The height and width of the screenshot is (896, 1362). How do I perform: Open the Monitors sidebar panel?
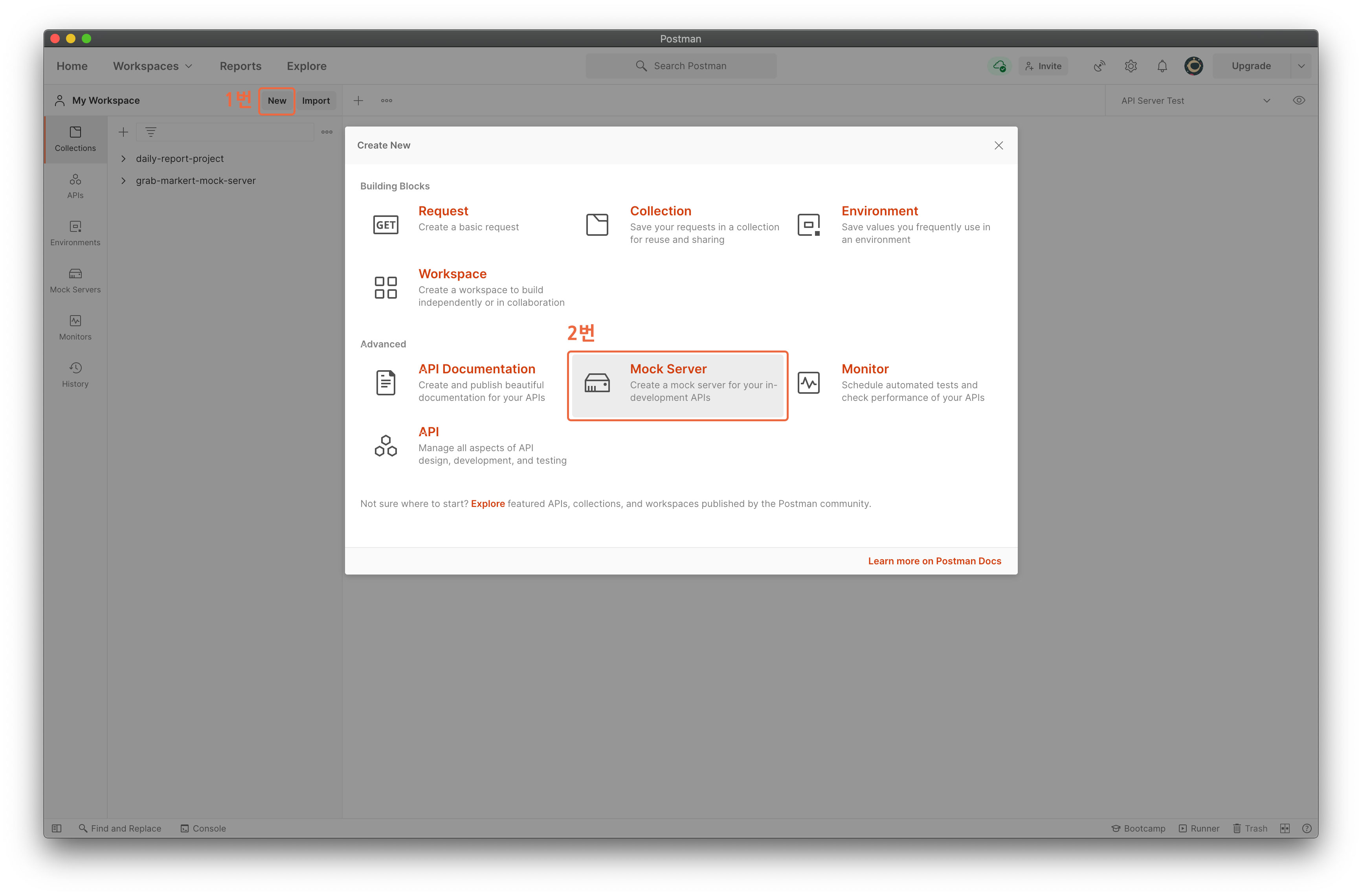pyautogui.click(x=75, y=327)
